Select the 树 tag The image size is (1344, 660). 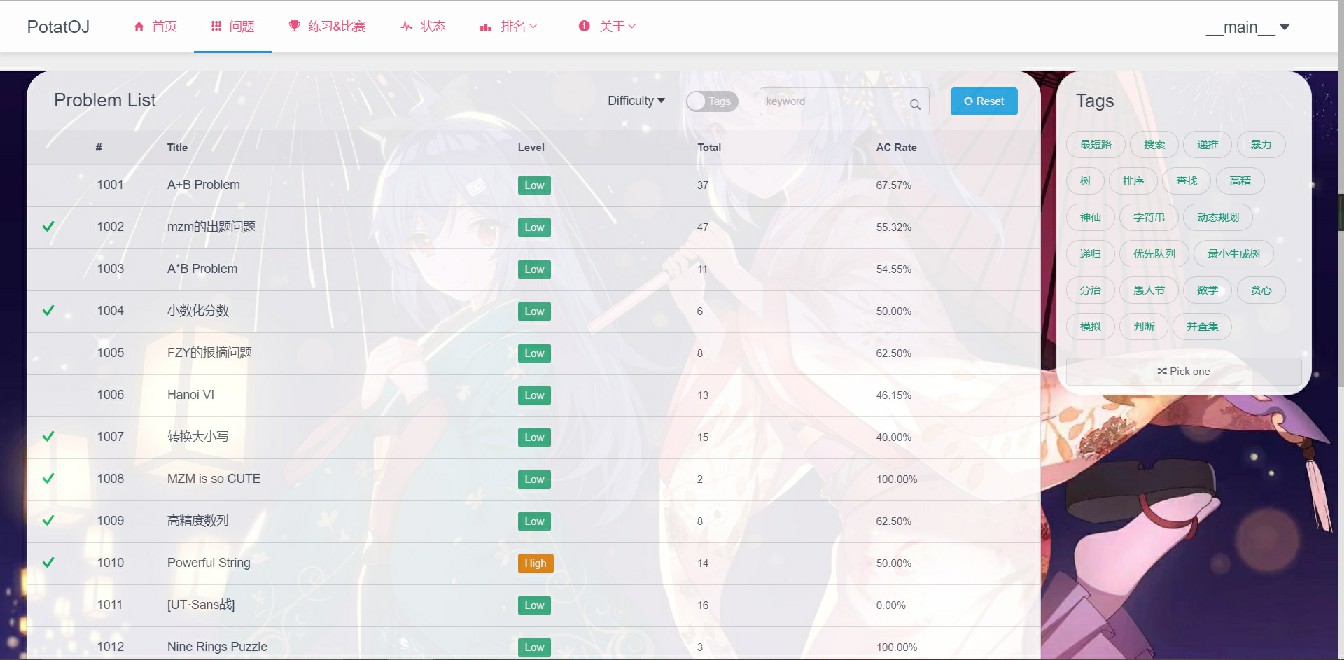tap(1085, 181)
